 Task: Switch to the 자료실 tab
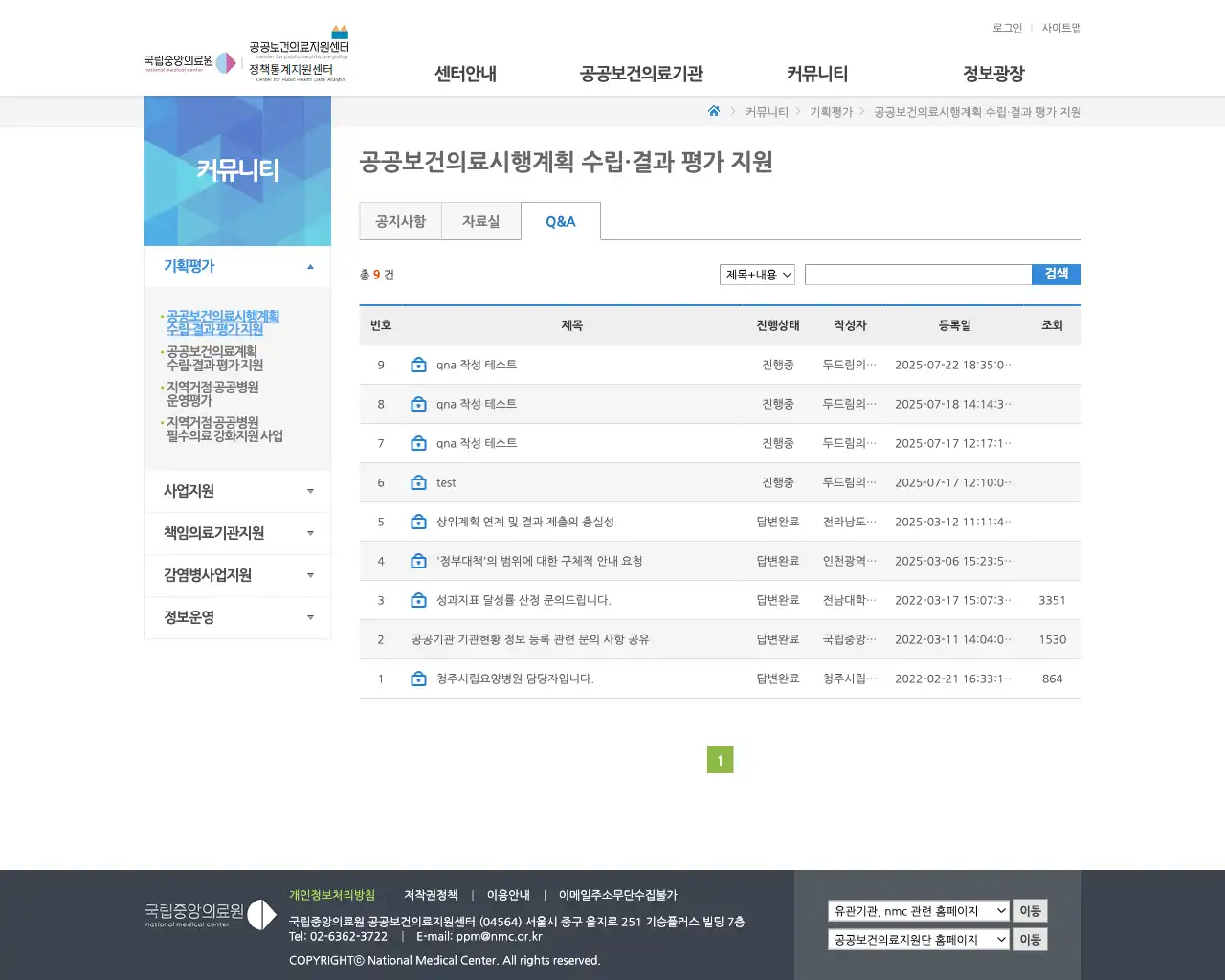(480, 221)
